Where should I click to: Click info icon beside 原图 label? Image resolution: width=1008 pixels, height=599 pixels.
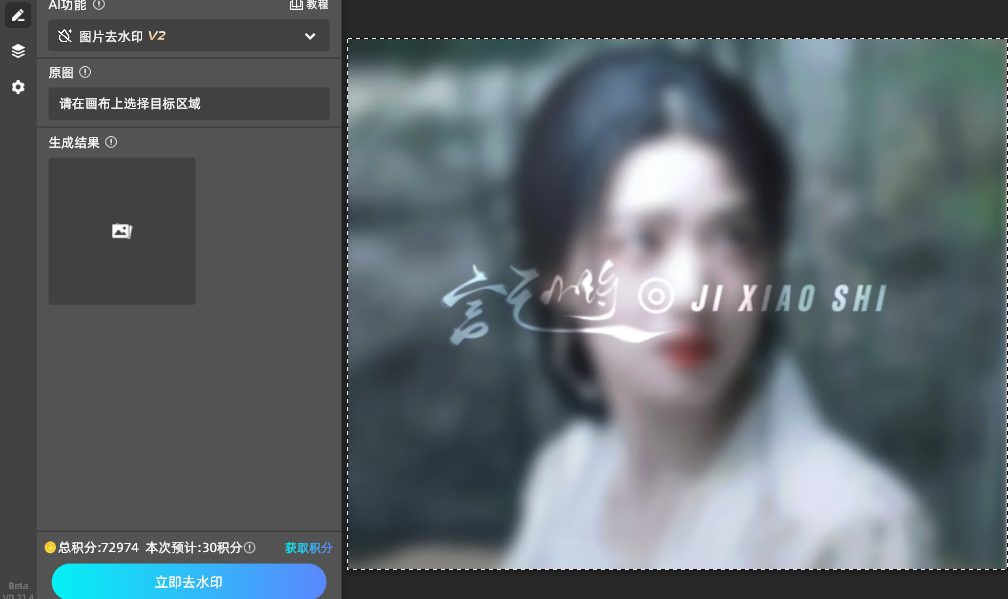85,72
